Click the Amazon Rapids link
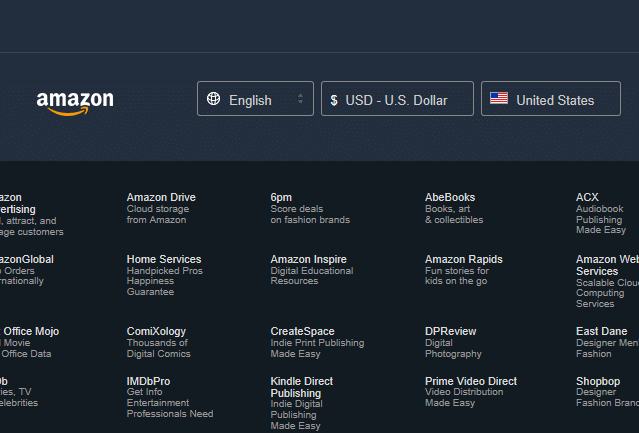The width and height of the screenshot is (639, 433). pyautogui.click(x=463, y=260)
